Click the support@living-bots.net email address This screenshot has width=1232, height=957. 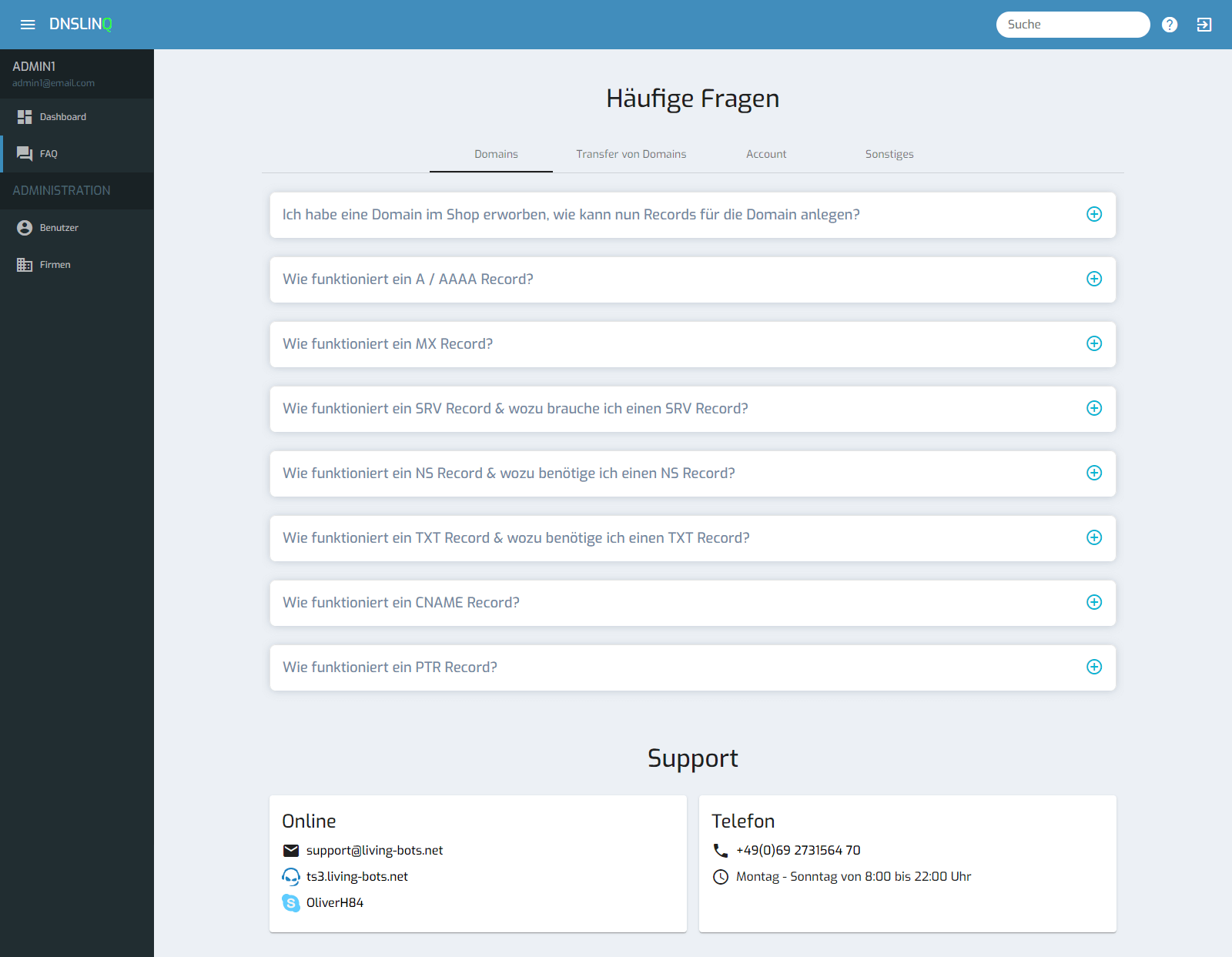pyautogui.click(x=374, y=851)
